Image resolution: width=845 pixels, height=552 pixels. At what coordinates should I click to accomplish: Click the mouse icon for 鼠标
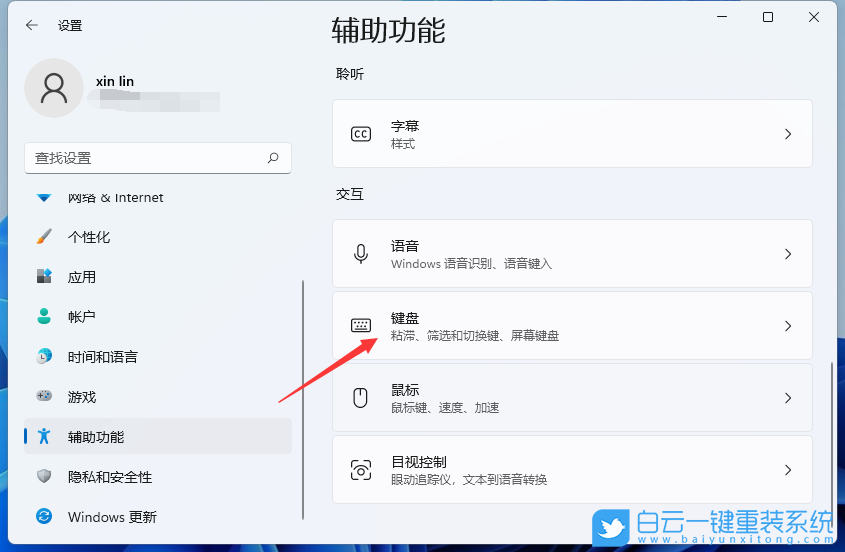tap(361, 398)
